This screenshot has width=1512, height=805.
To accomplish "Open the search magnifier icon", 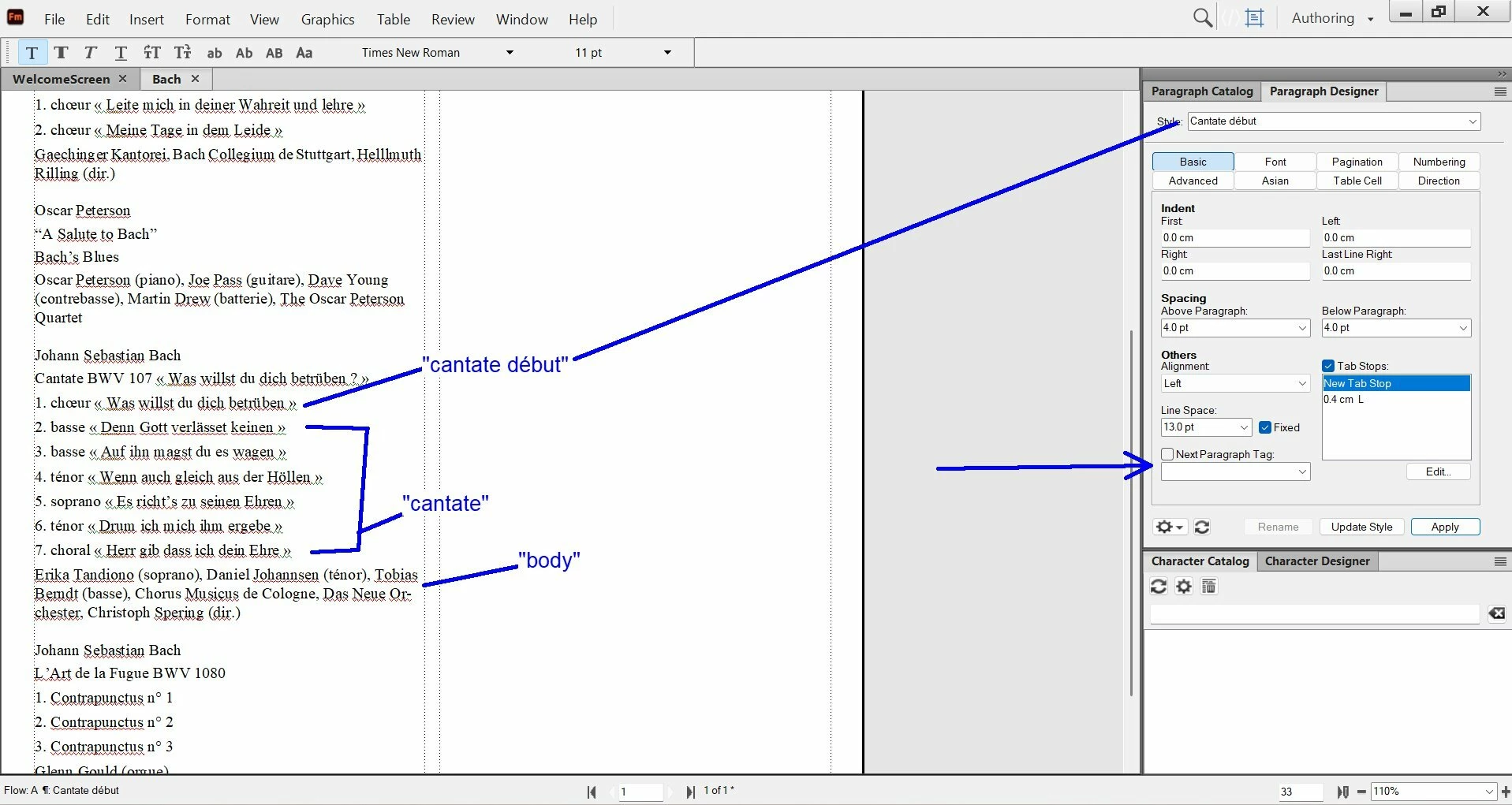I will pyautogui.click(x=1202, y=18).
